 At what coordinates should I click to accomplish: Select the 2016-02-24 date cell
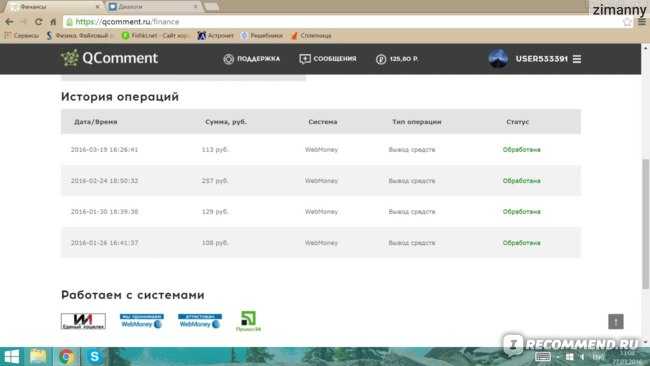(x=104, y=181)
